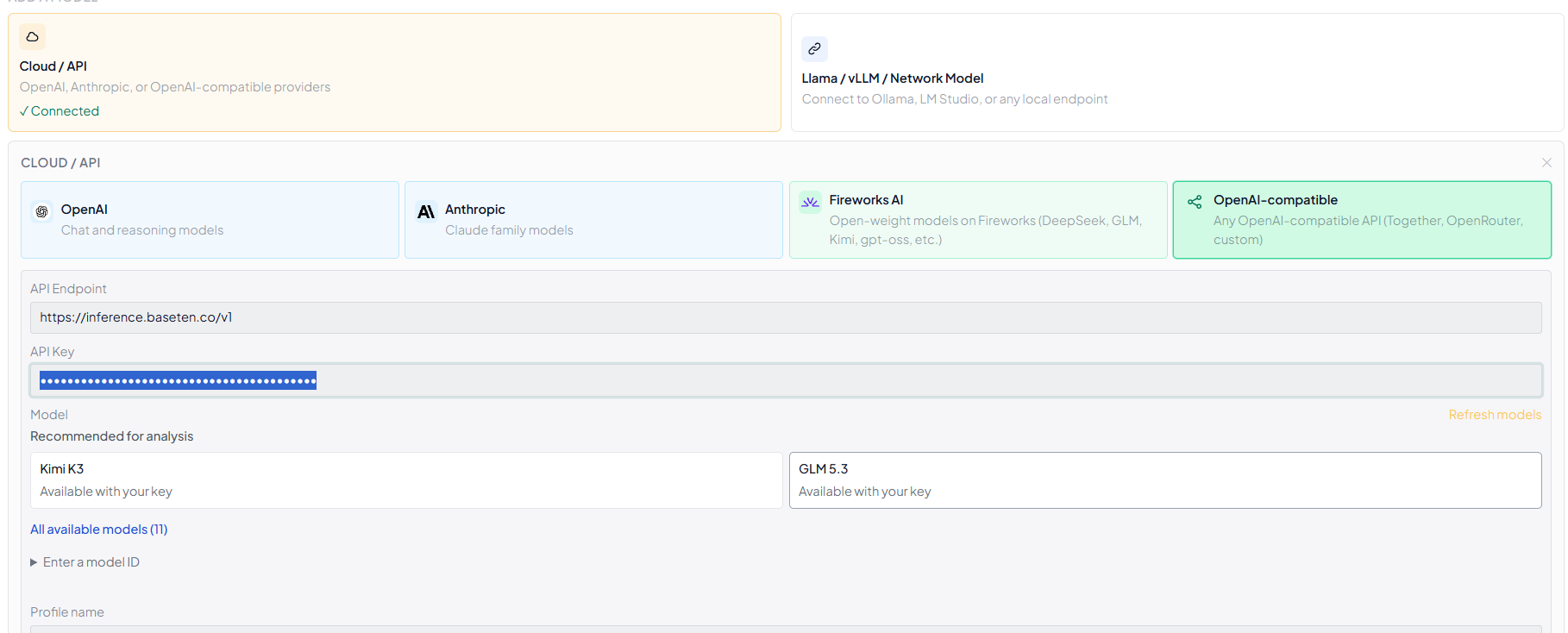Focus the API Endpoint field
The width and height of the screenshot is (1568, 633).
[x=786, y=317]
